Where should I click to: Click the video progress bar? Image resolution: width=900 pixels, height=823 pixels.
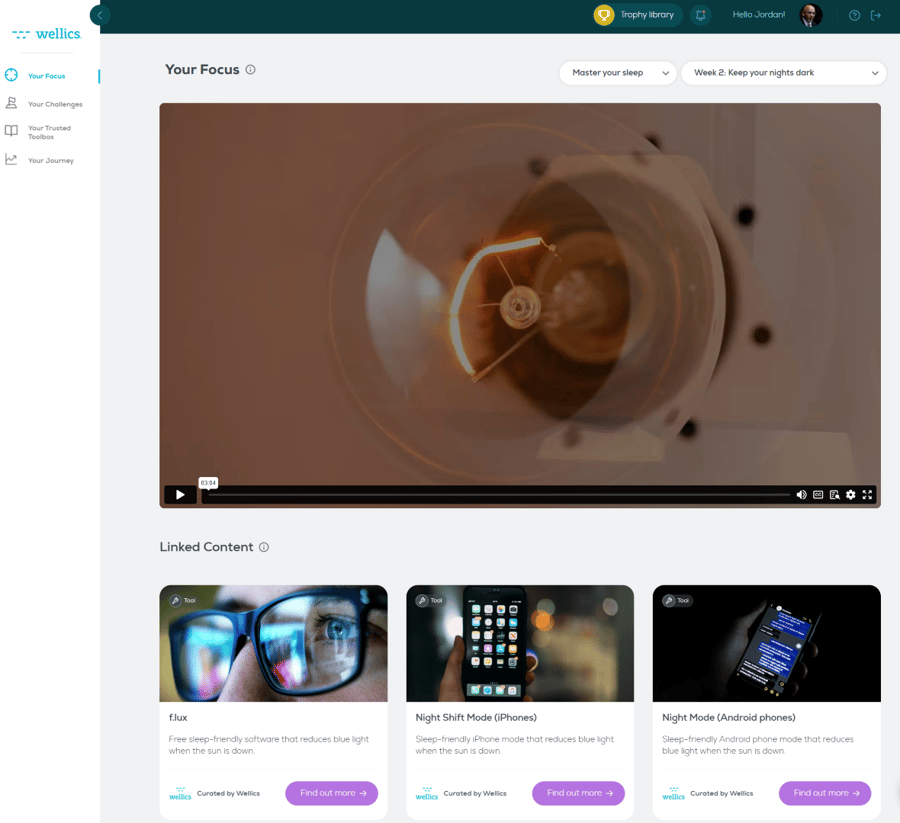click(500, 494)
